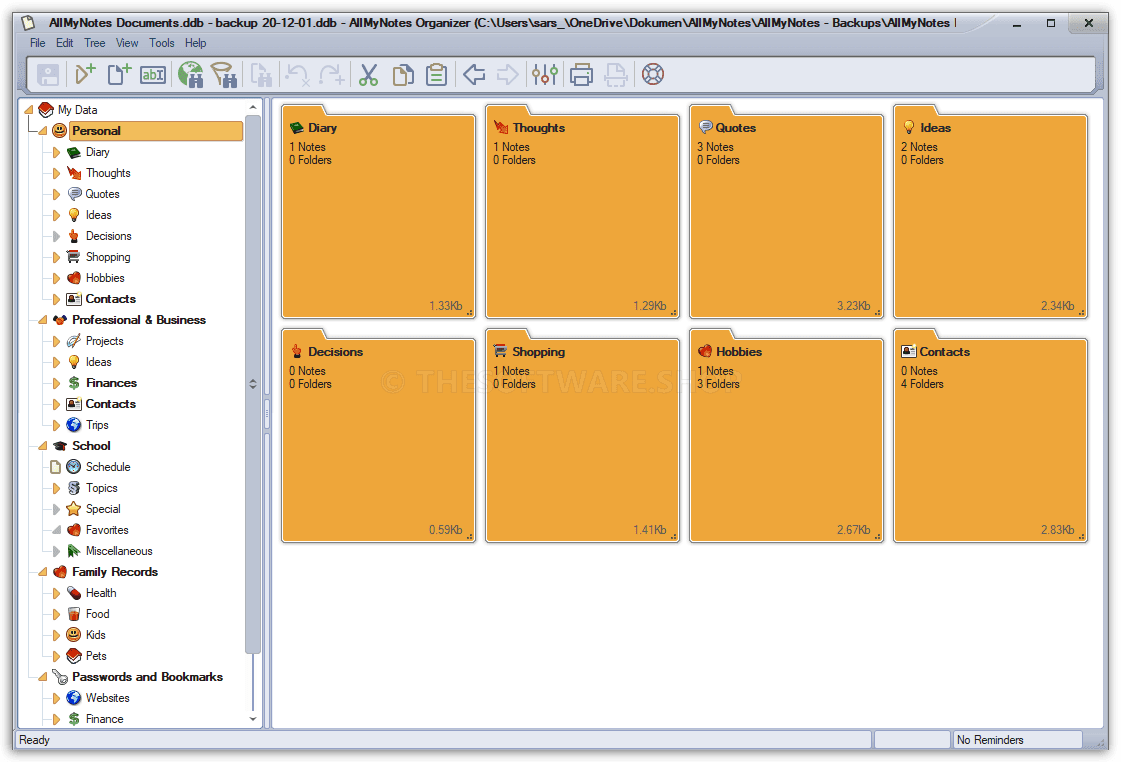Screen dimensions: 1121x762
Task: Select Health in the tree
Action: coord(101,593)
